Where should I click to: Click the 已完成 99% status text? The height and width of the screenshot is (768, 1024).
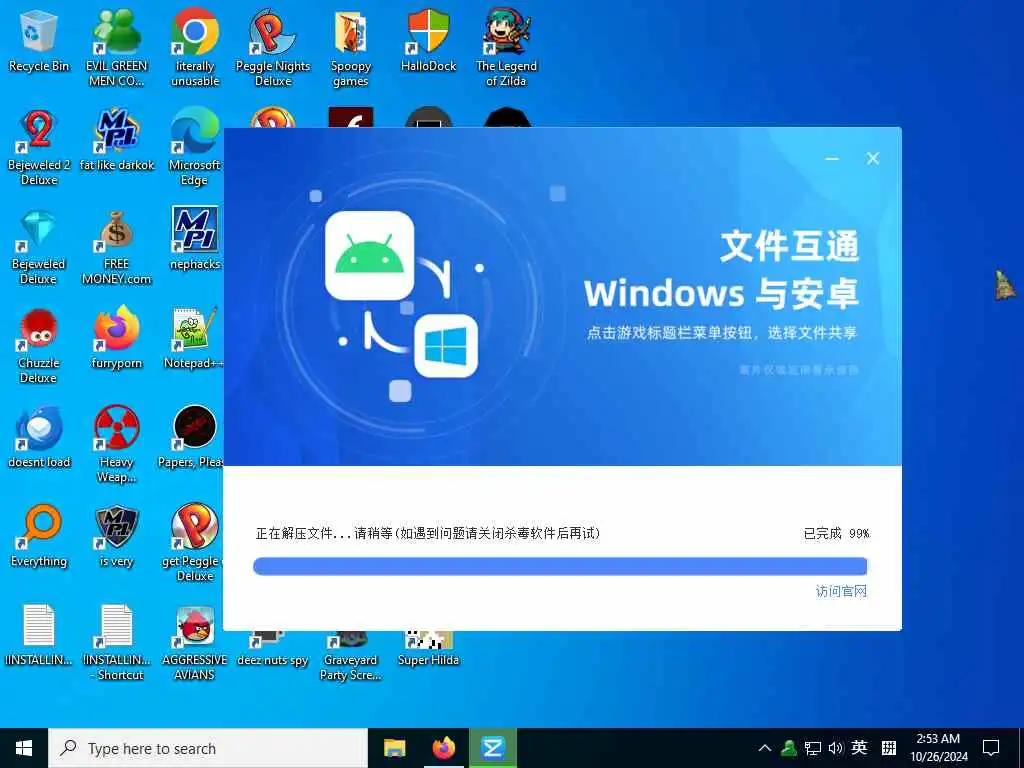coord(836,534)
